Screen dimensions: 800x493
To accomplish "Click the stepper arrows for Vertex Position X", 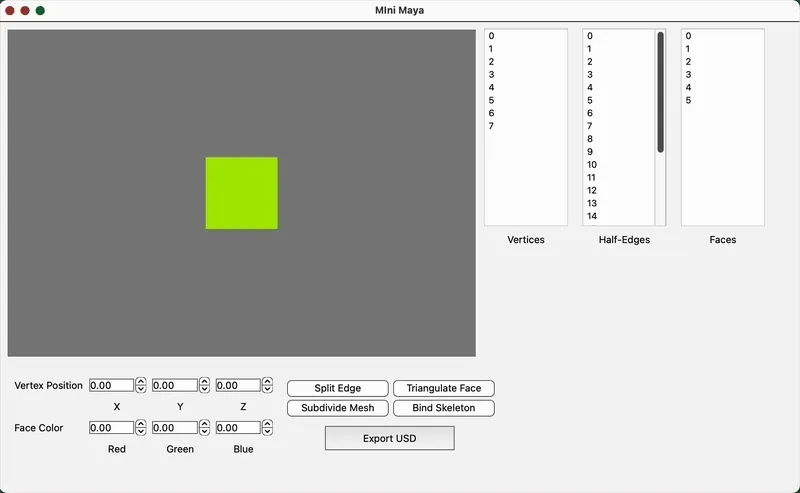I will click(141, 385).
